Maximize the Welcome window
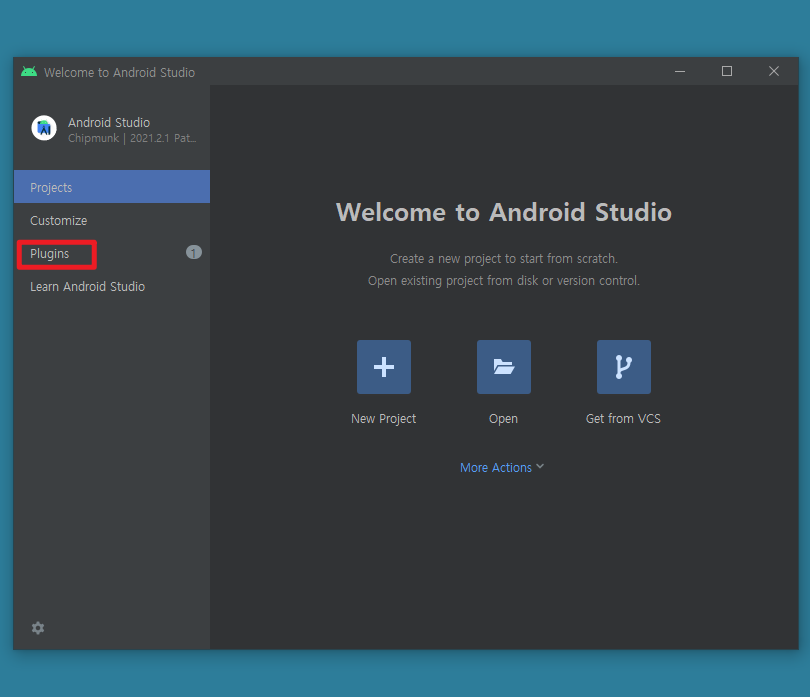Screen dimensions: 810x697 pos(727,71)
